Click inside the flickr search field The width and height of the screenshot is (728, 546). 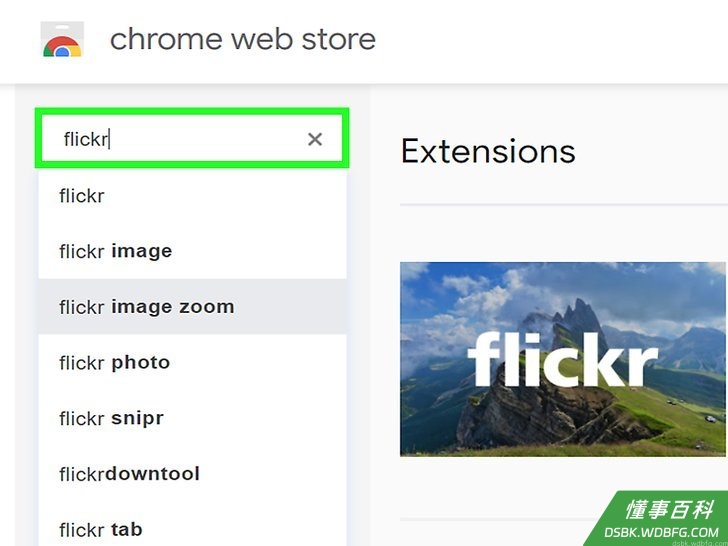pos(192,138)
